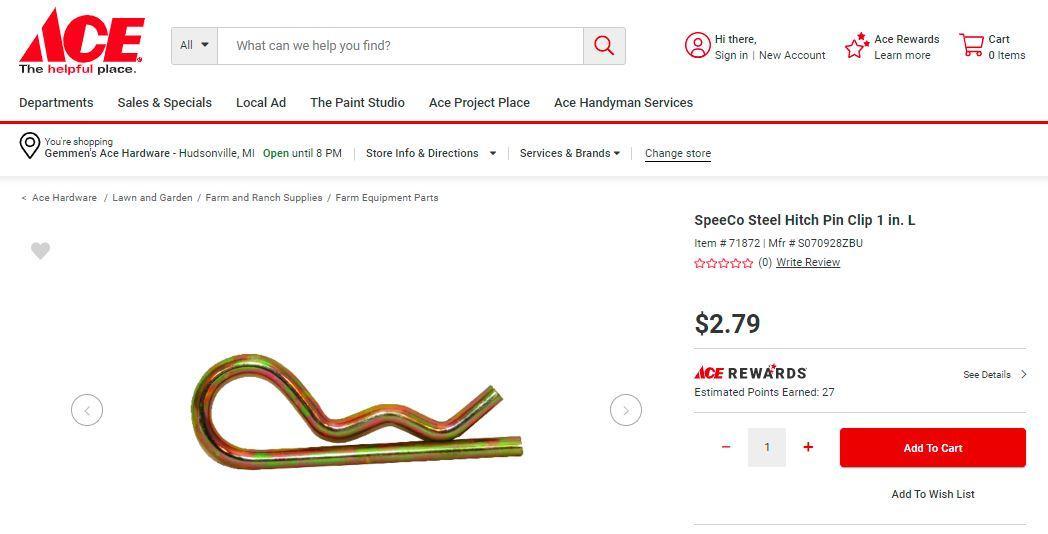Open the account user icon
The height and width of the screenshot is (534, 1048).
(x=697, y=46)
